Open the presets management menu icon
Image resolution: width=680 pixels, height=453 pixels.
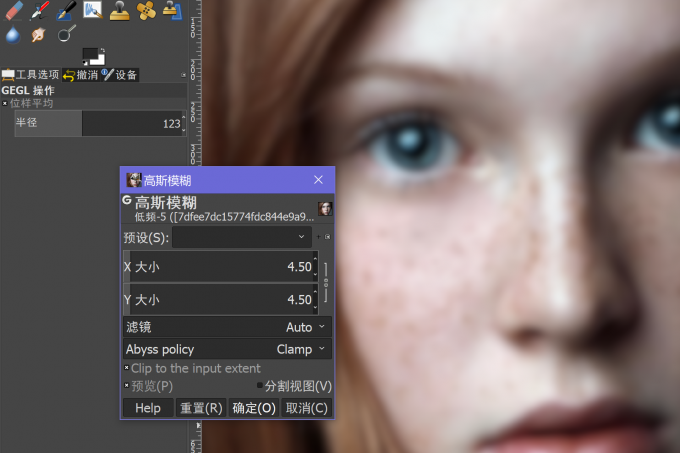pyautogui.click(x=327, y=237)
